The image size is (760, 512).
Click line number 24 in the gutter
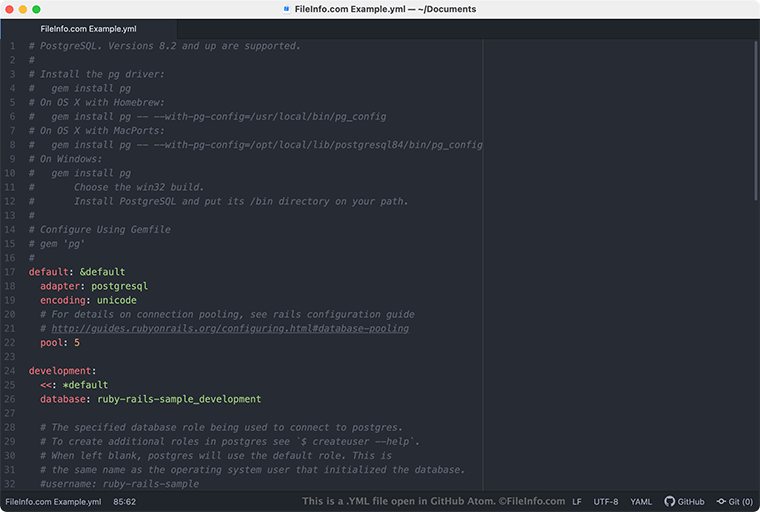[10, 371]
